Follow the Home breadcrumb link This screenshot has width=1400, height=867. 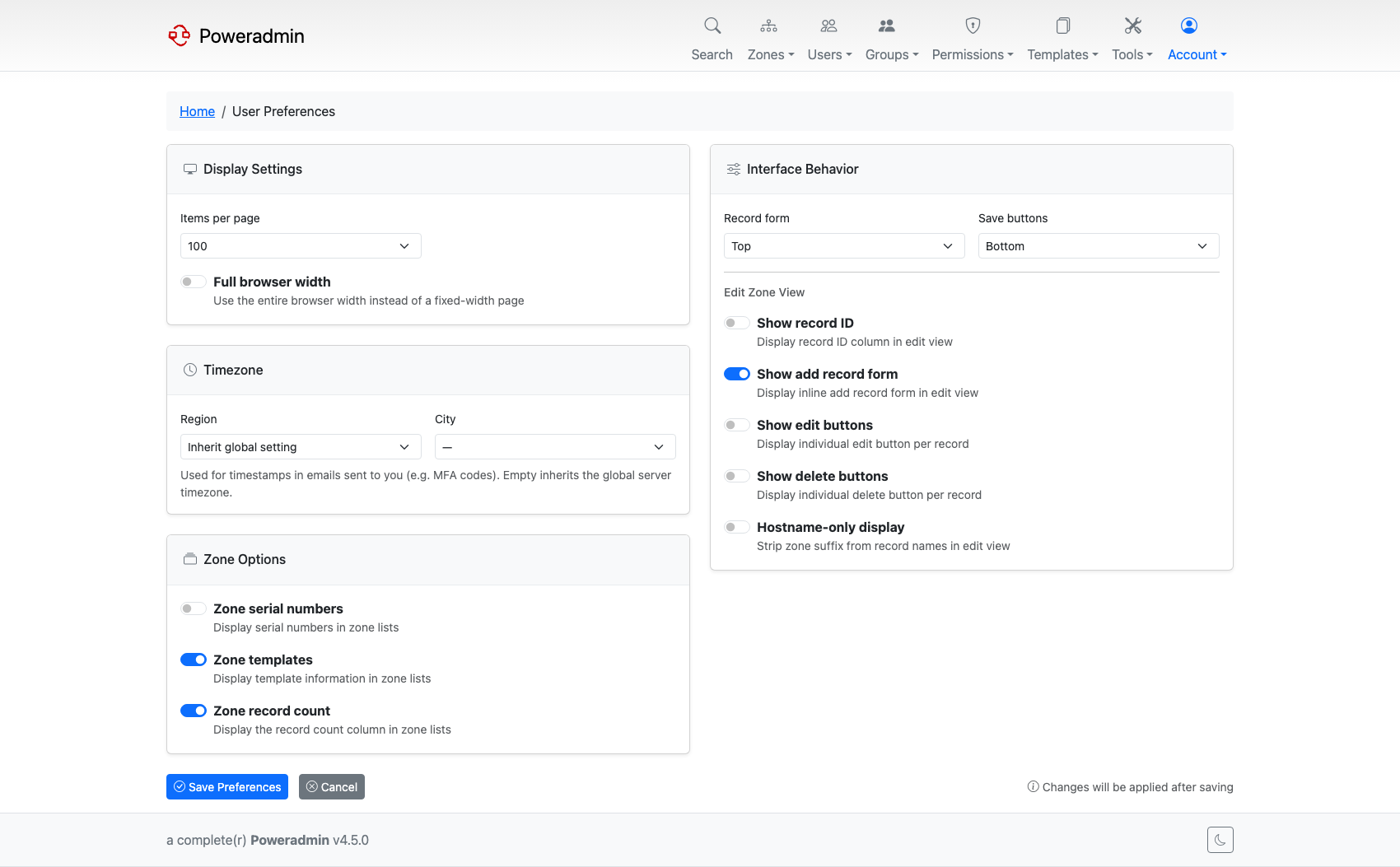(197, 111)
